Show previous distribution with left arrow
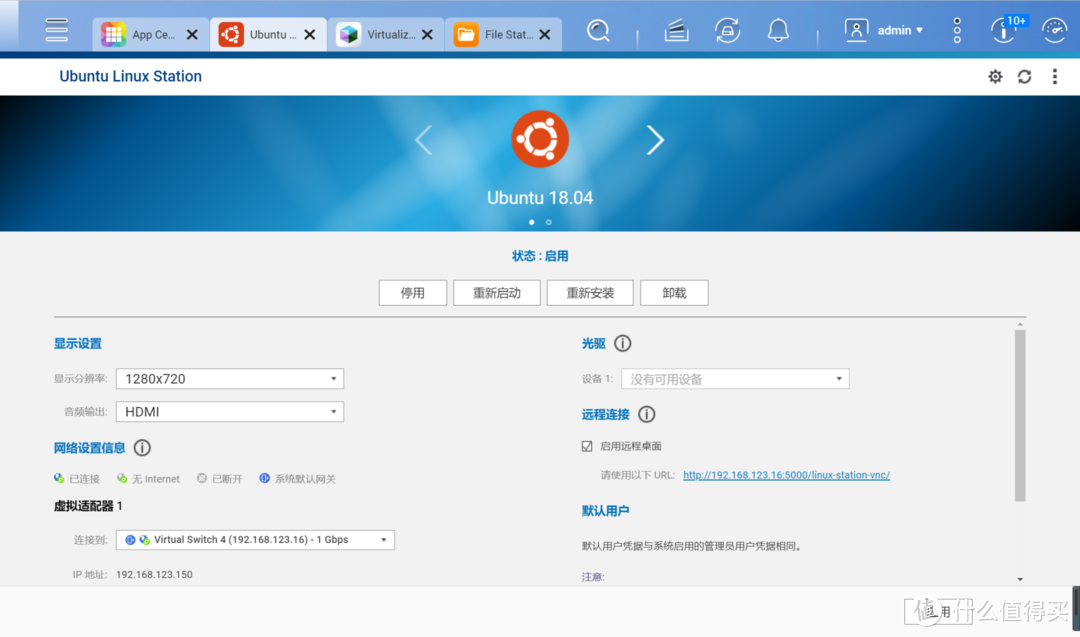Viewport: 1080px width, 637px height. pos(424,140)
